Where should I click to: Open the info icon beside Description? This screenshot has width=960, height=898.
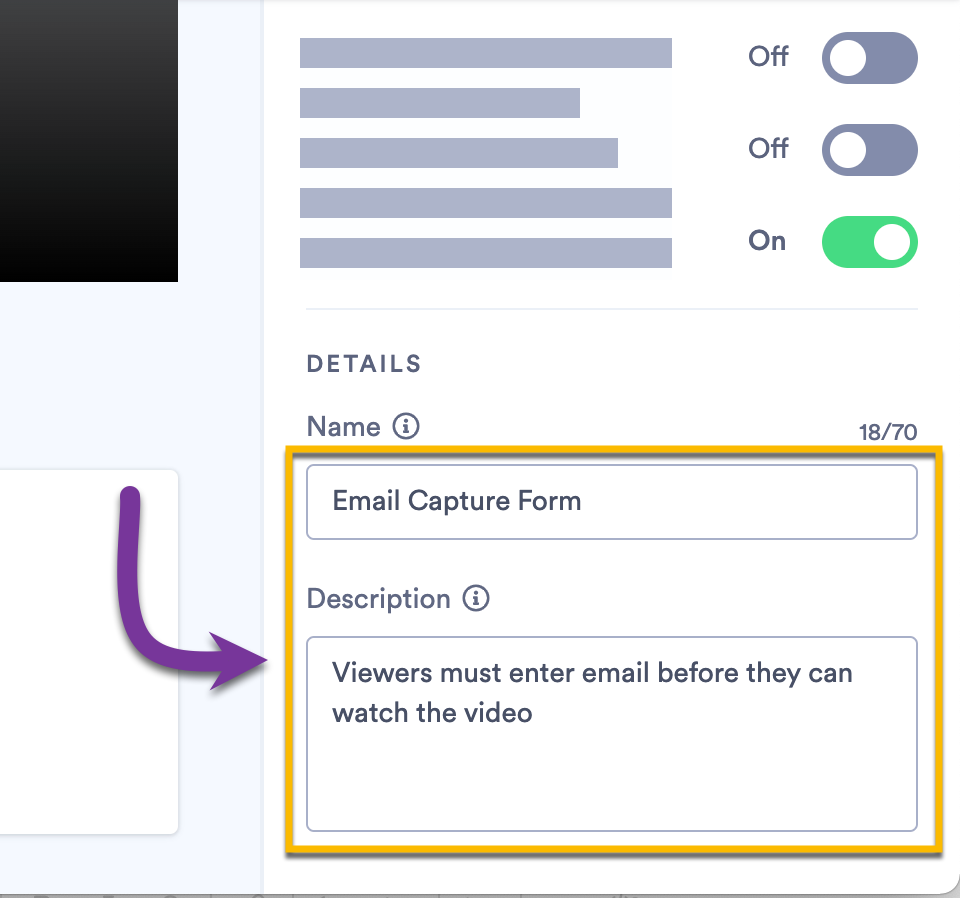(x=476, y=598)
